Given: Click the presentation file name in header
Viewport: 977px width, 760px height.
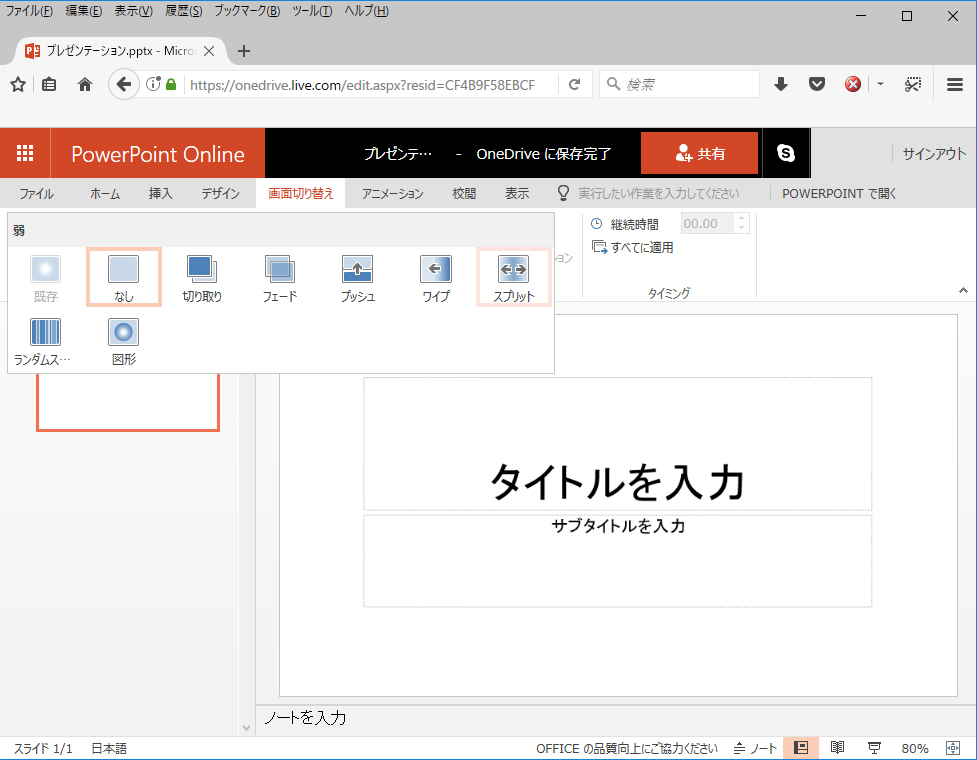Looking at the screenshot, I should (x=398, y=154).
